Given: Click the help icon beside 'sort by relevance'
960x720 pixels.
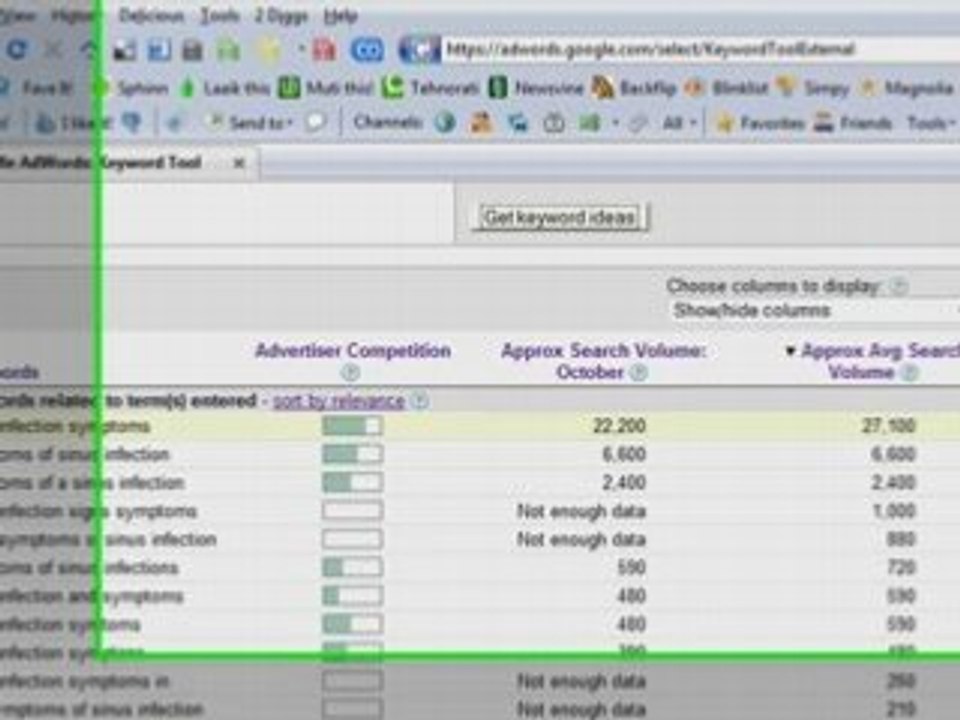Looking at the screenshot, I should (x=419, y=401).
